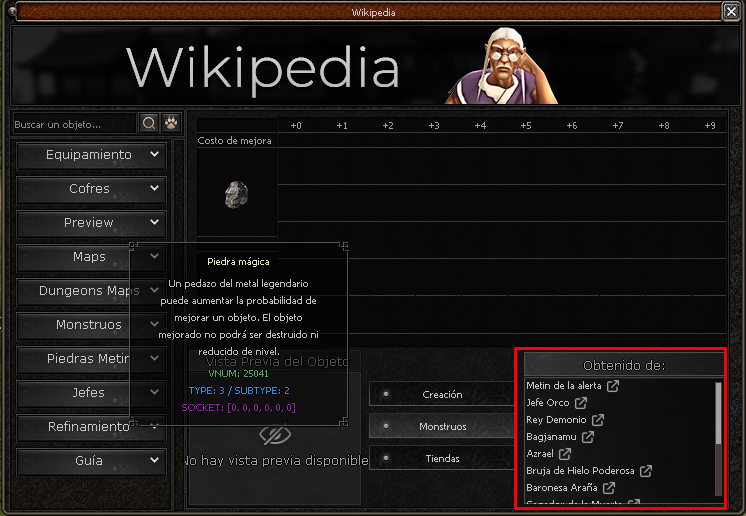Expand the Dungeons Maps category
The image size is (746, 516).
91,291
